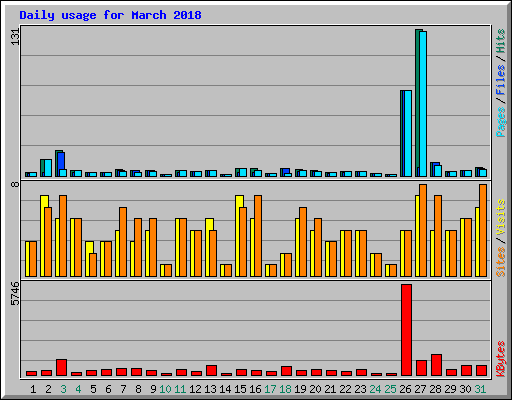
Task: Select the blue Files bar on day 3
Action: pos(61,161)
